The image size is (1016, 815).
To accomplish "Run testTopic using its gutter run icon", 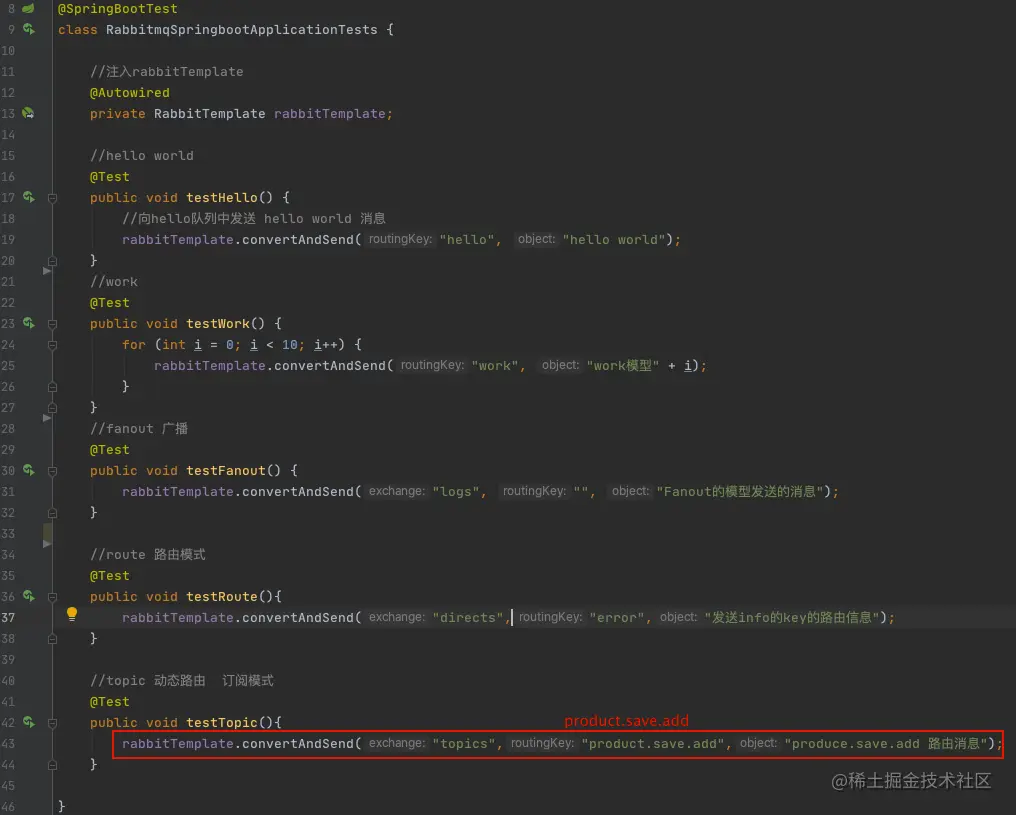I will [29, 722].
